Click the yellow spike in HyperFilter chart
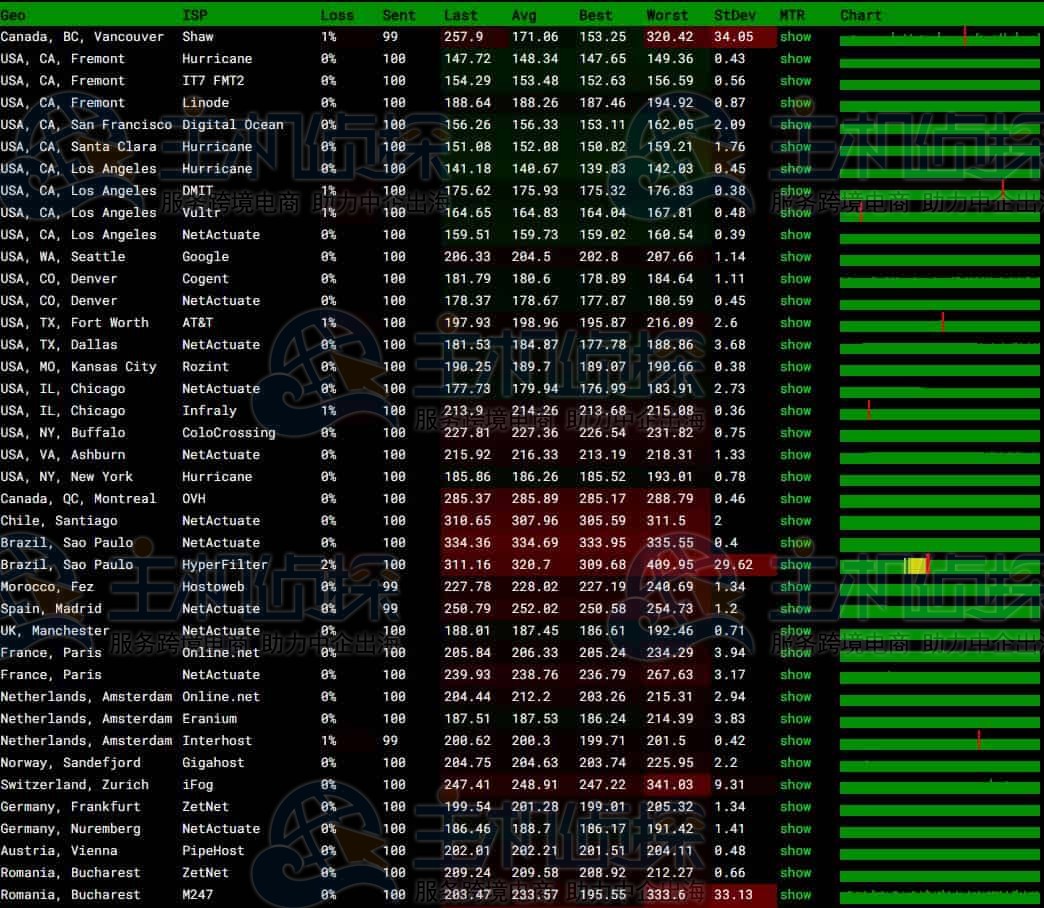This screenshot has height=908, width=1044. click(914, 566)
